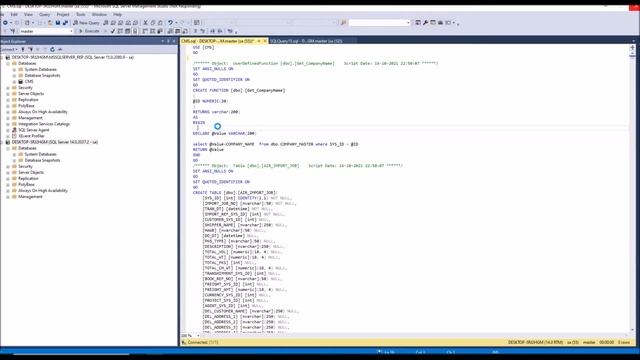Expand Database Snapshots under first server
Viewport: 640px width, 360px height.
[x=14, y=76]
